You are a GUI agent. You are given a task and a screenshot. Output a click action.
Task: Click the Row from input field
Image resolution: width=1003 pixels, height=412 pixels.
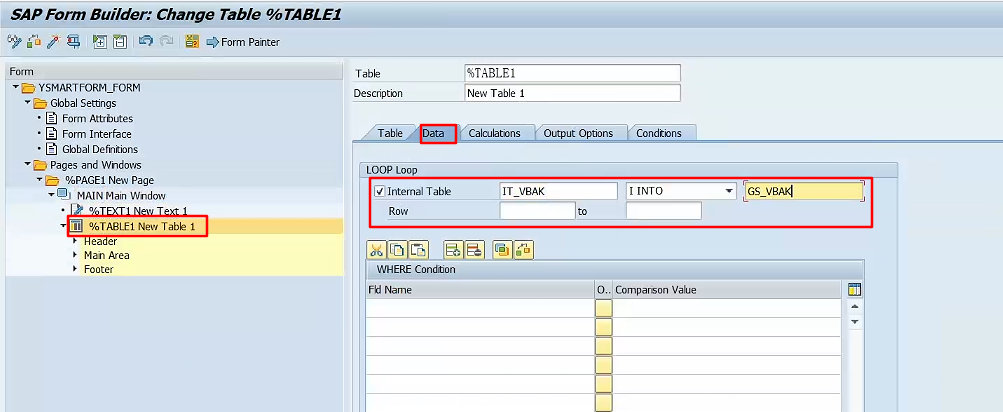click(x=537, y=210)
